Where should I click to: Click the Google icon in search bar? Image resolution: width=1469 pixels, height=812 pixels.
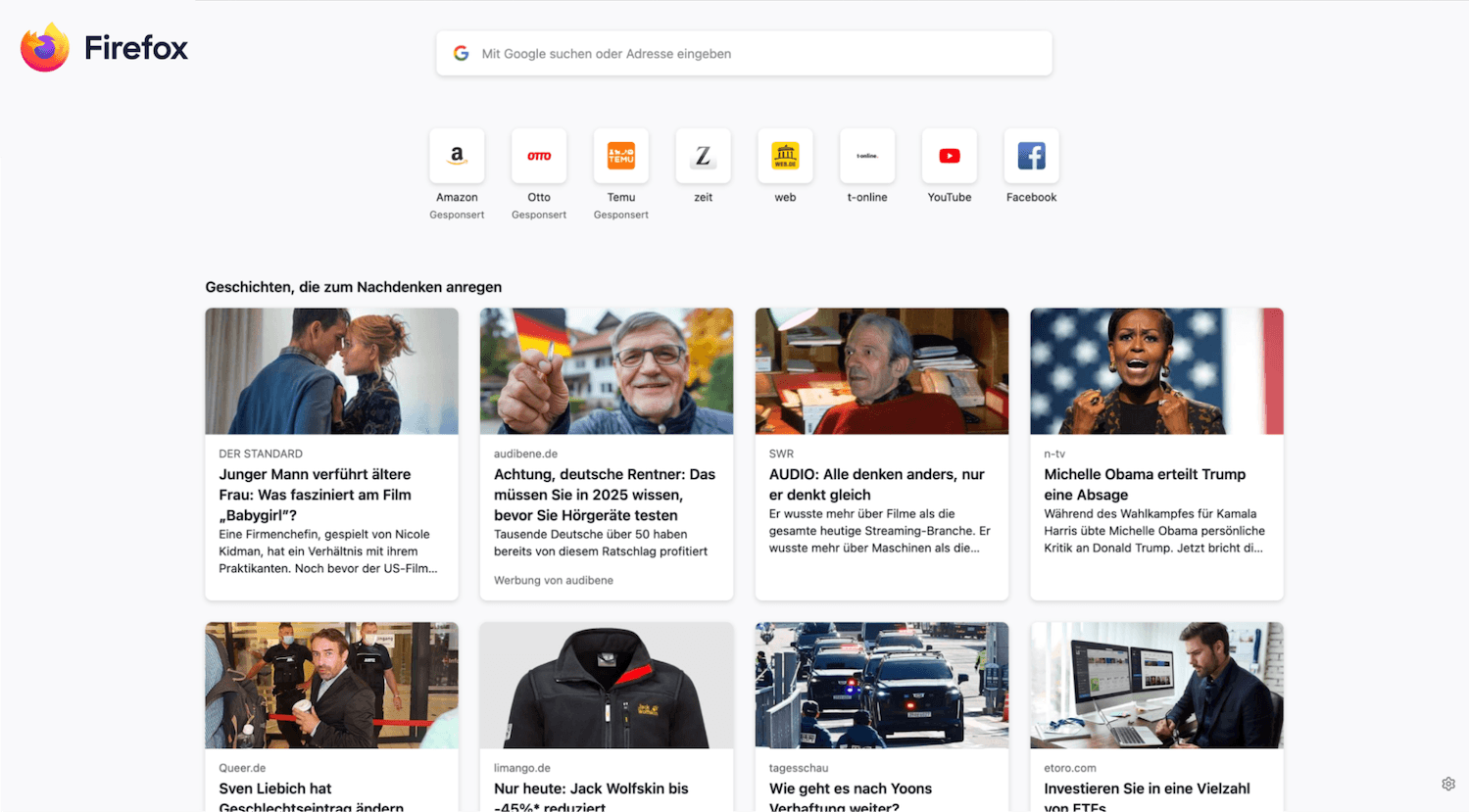pos(461,54)
